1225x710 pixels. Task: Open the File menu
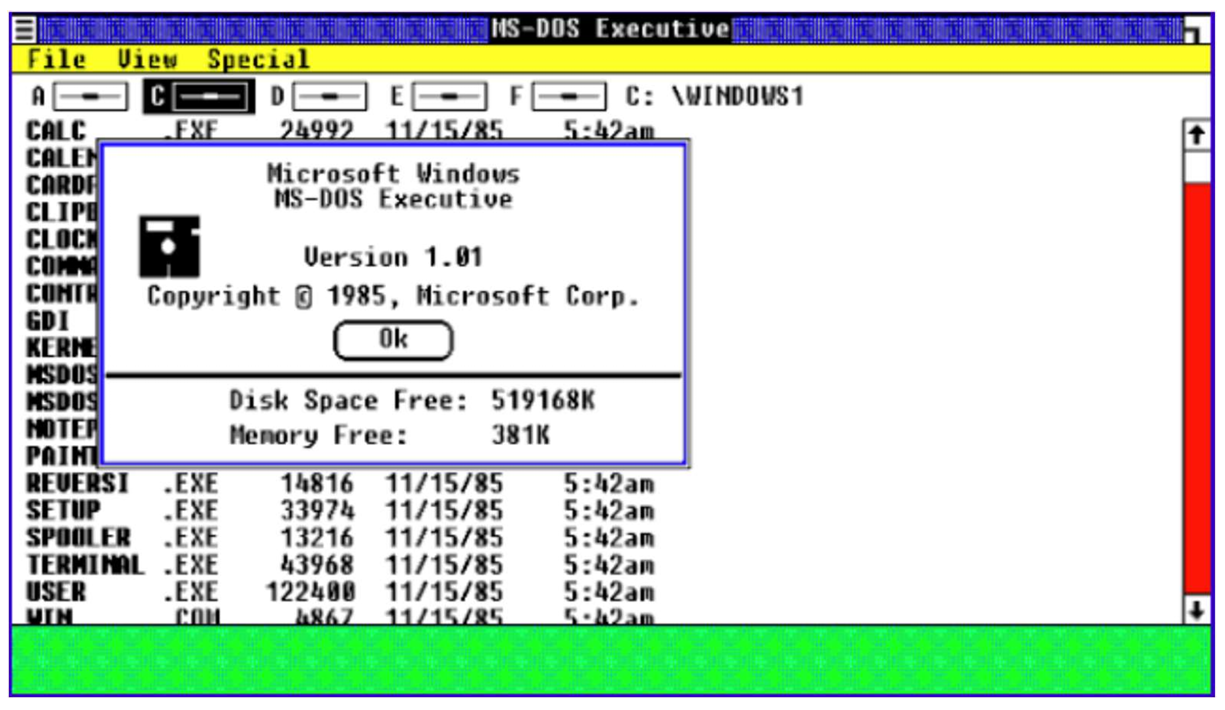pos(56,60)
